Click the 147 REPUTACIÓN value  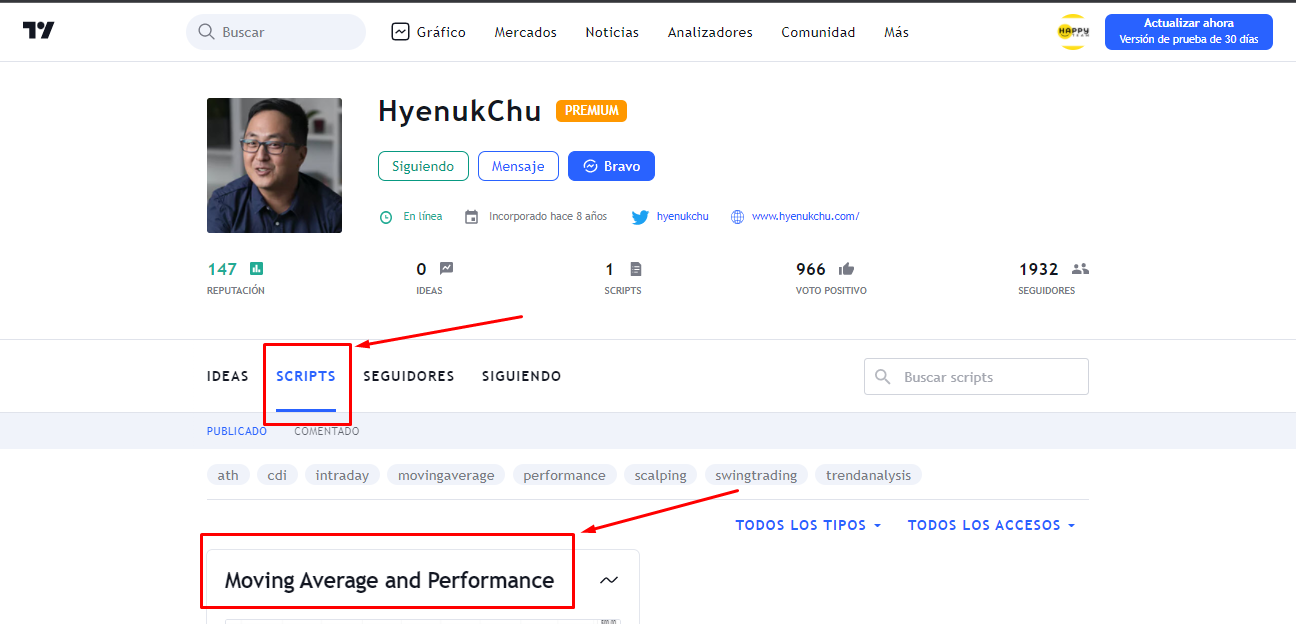[222, 269]
